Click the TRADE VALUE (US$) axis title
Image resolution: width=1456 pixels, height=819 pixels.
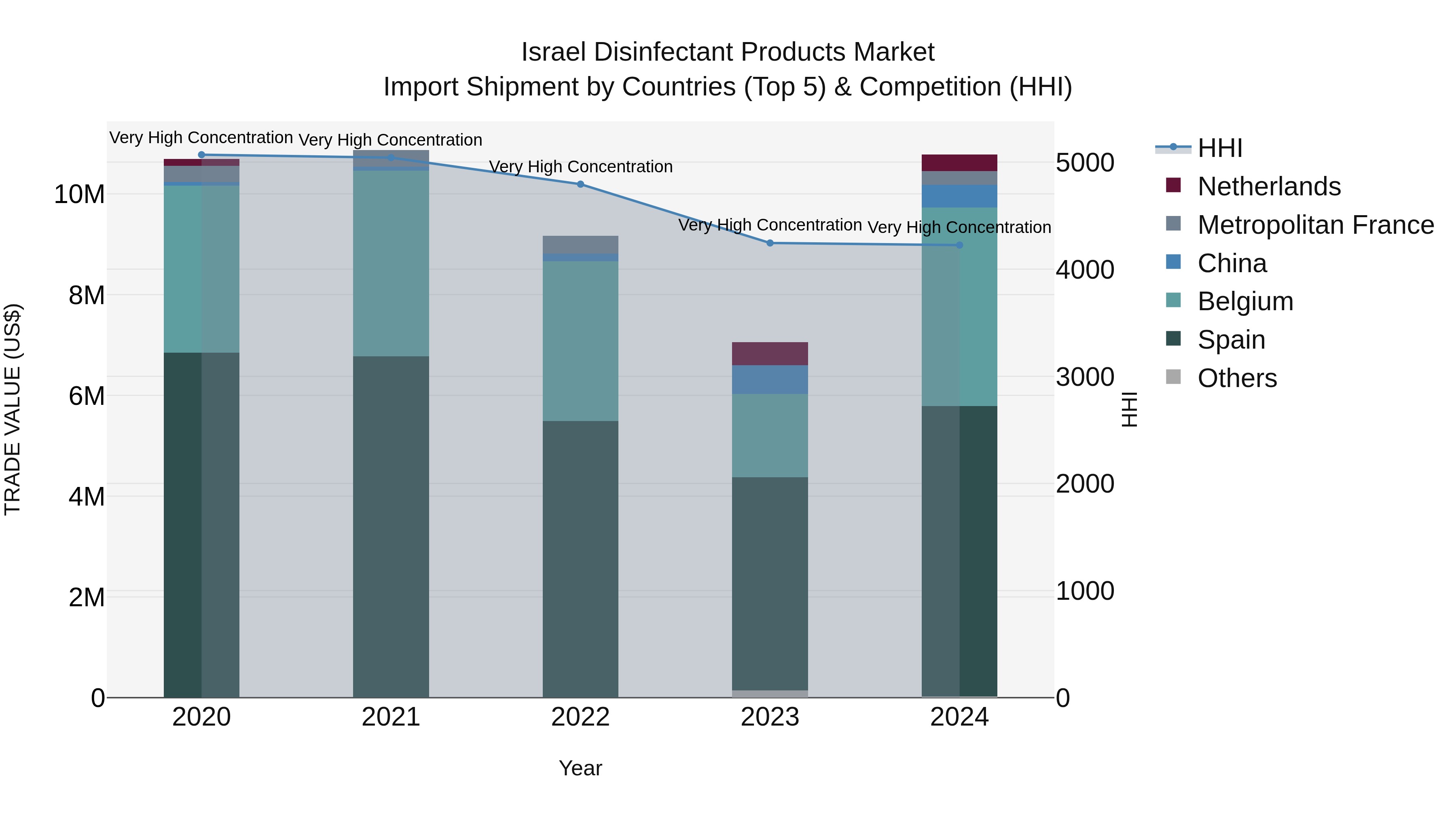point(13,409)
